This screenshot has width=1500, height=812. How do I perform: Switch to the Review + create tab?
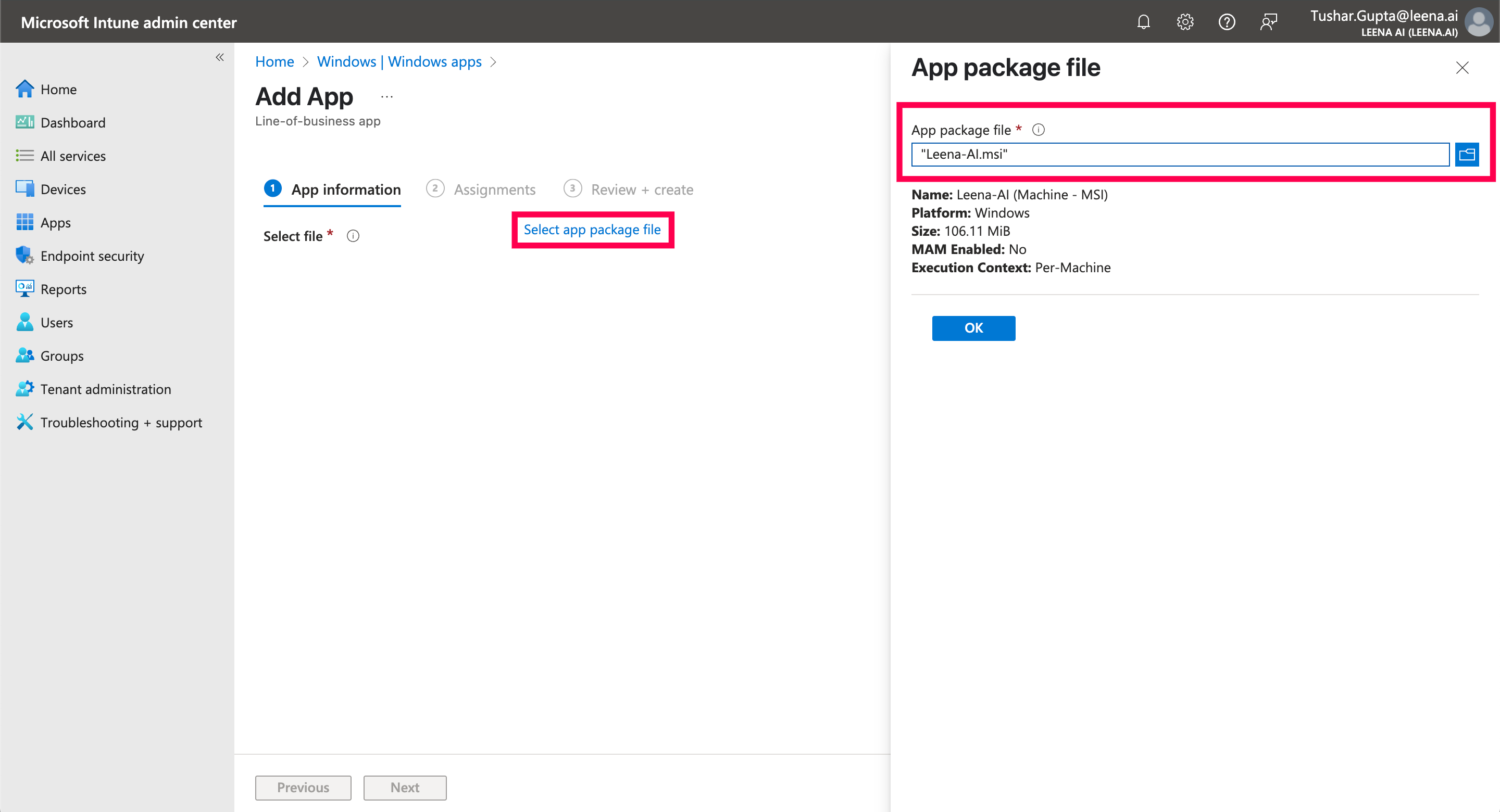click(642, 190)
